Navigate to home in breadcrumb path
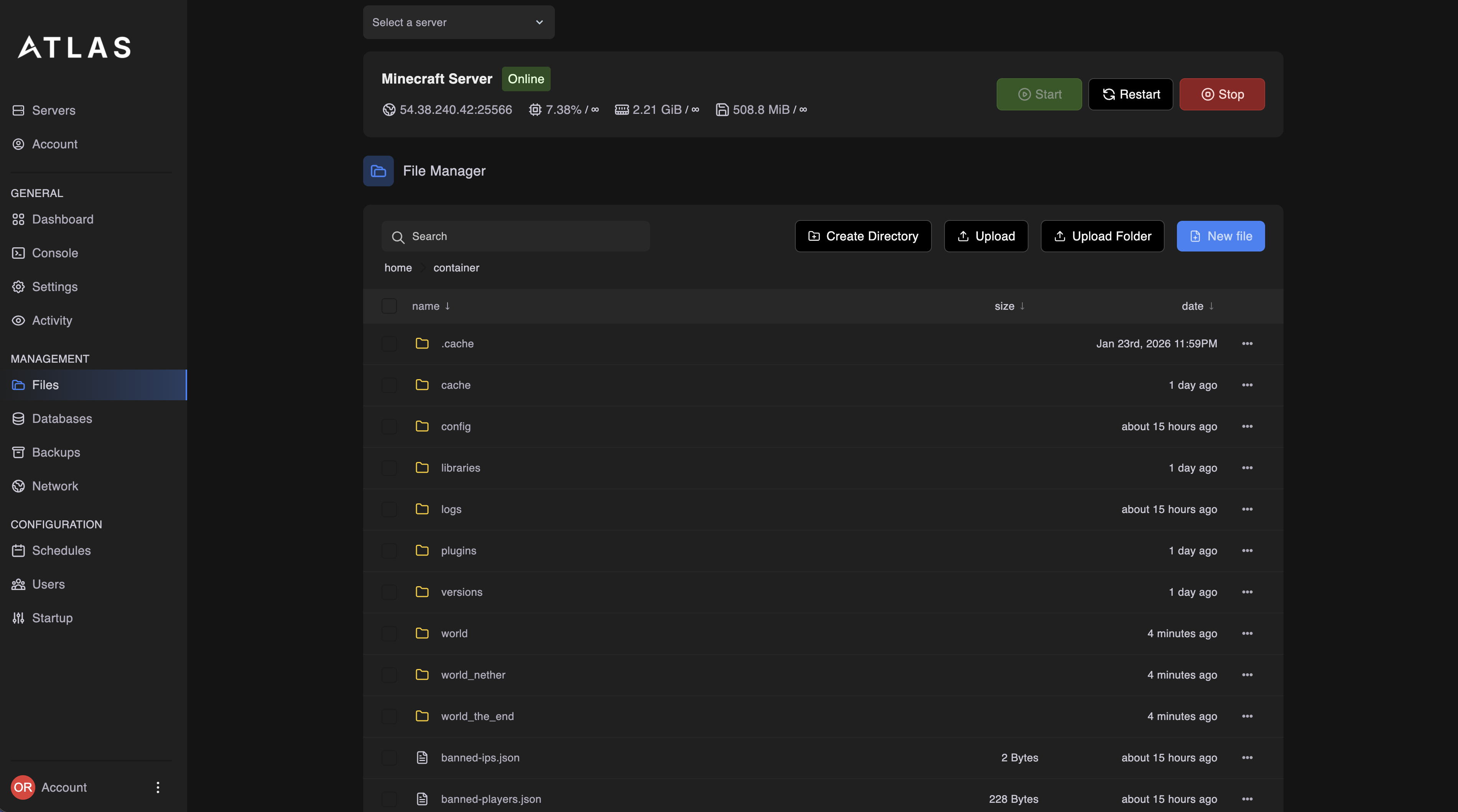1458x812 pixels. pyautogui.click(x=398, y=268)
